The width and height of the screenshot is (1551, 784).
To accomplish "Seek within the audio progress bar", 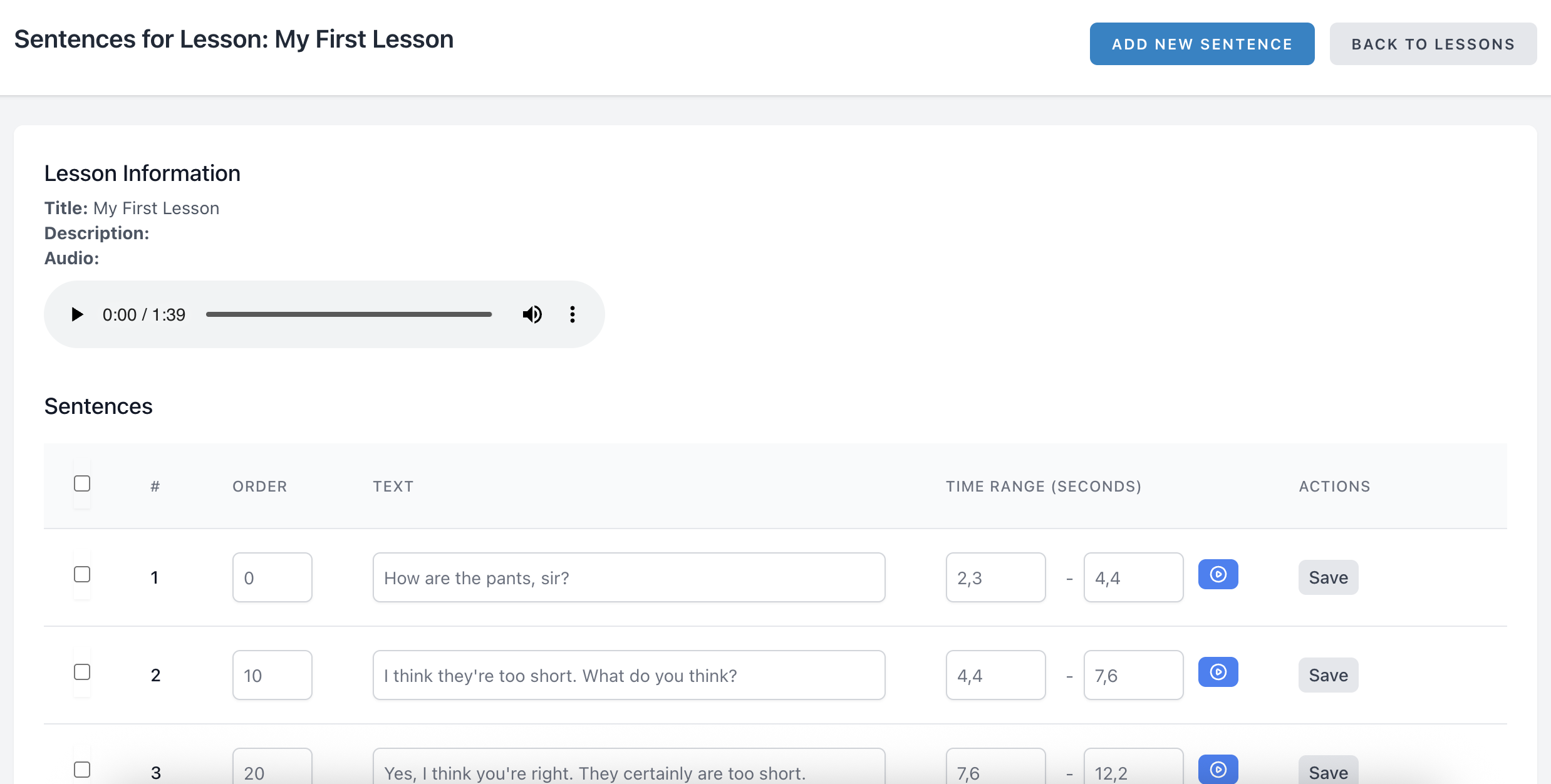I will coord(348,314).
